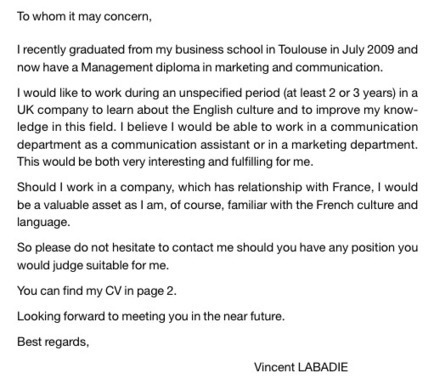Viewport: 434px width, 390px height.
Task: Click the greeting "To whom it may concern"
Action: (x=84, y=16)
